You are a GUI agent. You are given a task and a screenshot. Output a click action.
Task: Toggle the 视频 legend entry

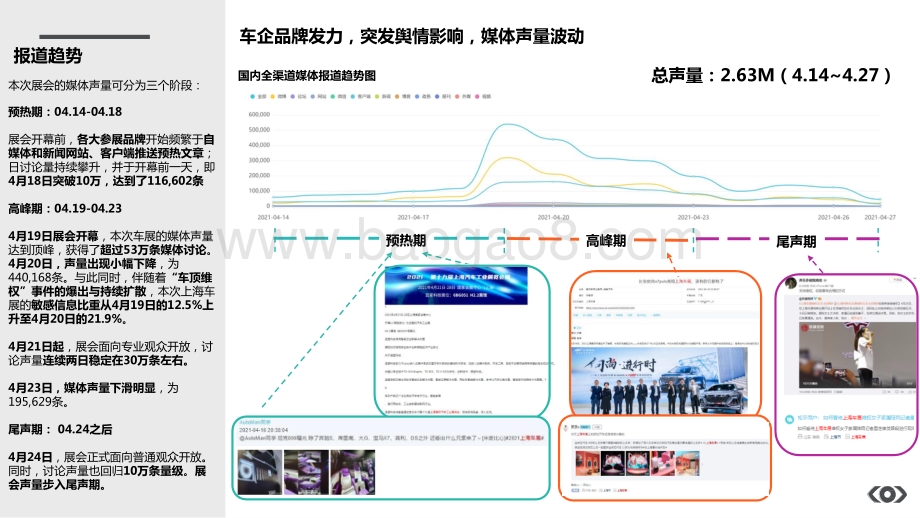(x=482, y=96)
